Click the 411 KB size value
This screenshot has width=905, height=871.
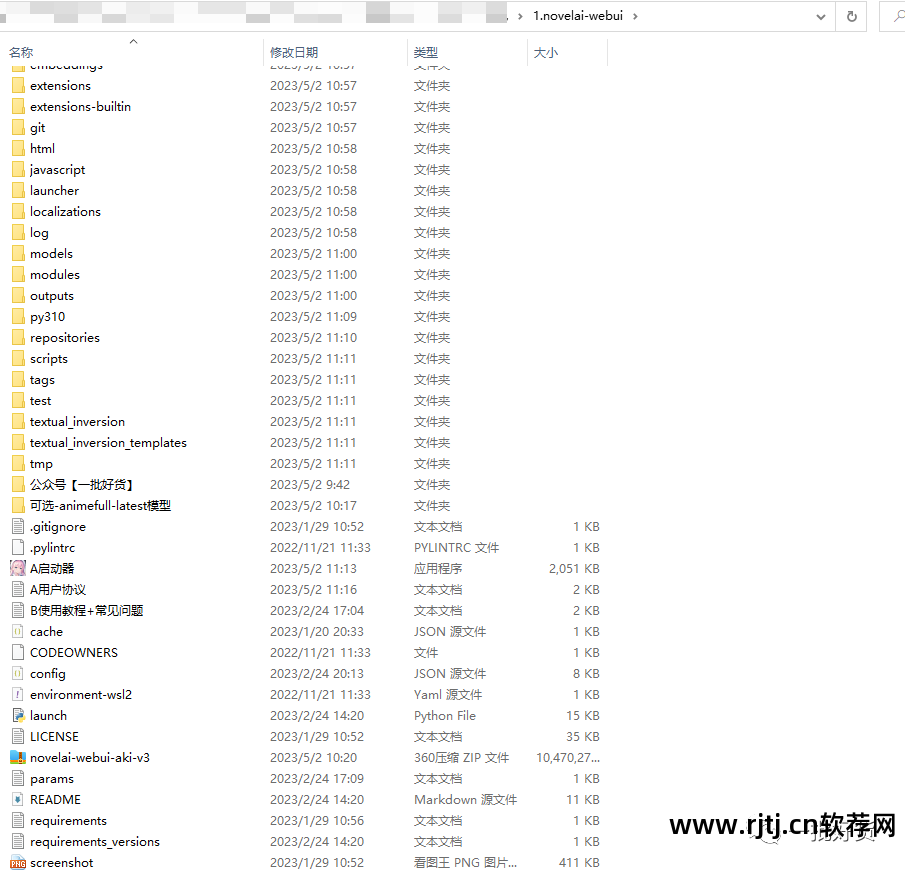tap(579, 862)
